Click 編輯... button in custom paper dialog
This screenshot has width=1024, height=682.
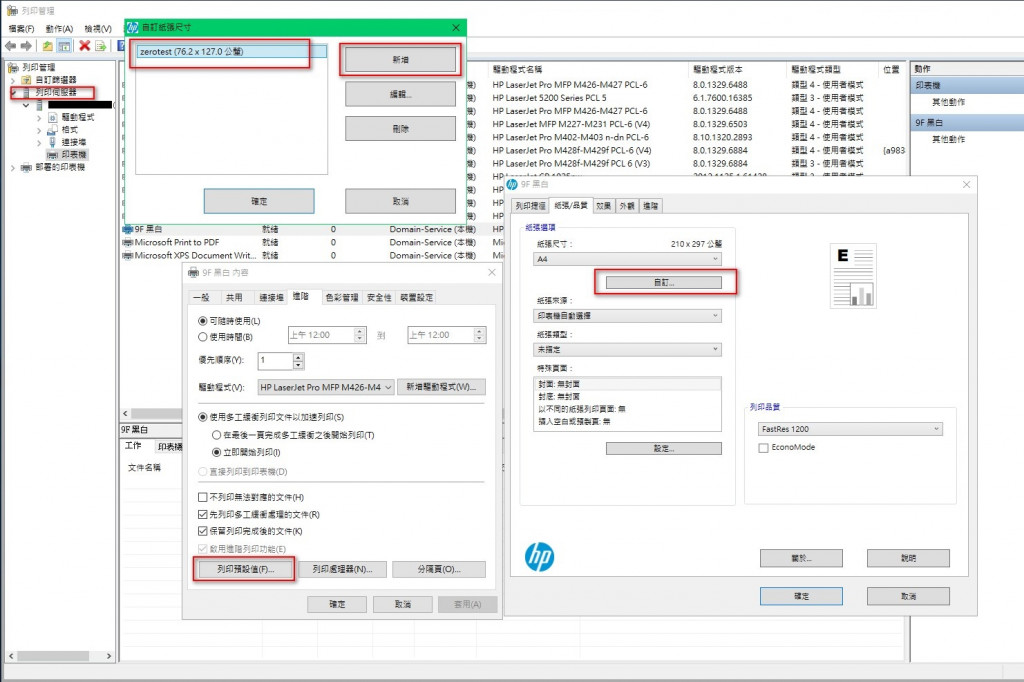[400, 94]
